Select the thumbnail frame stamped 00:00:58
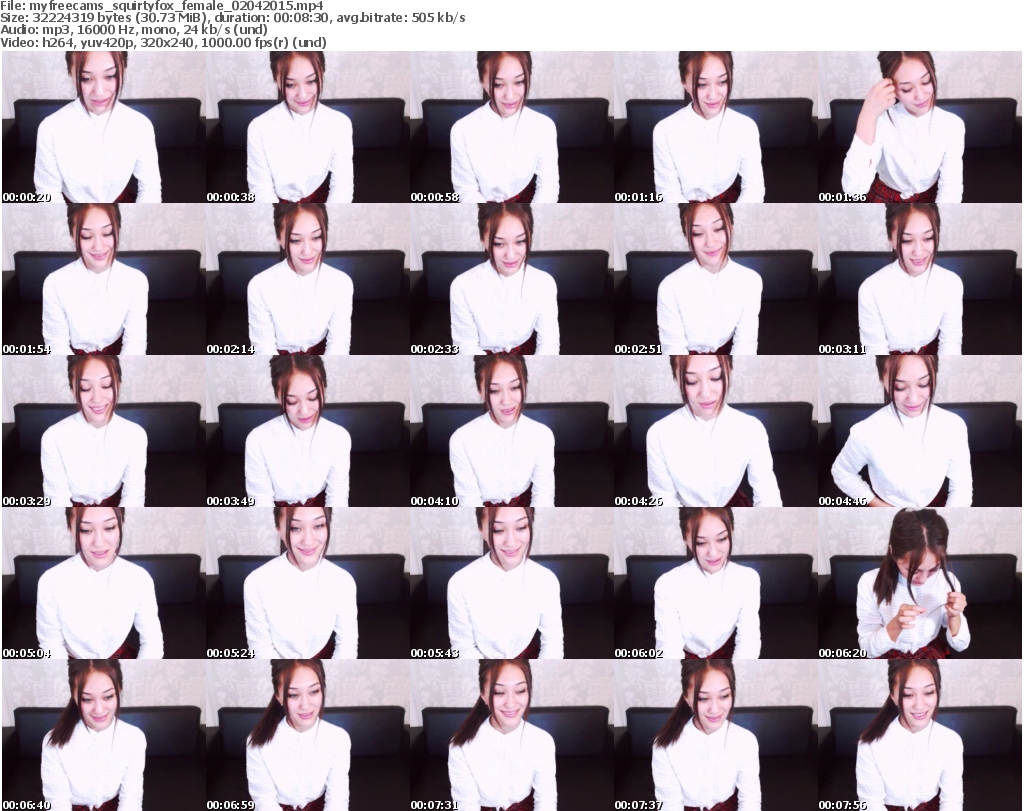 [x=511, y=127]
